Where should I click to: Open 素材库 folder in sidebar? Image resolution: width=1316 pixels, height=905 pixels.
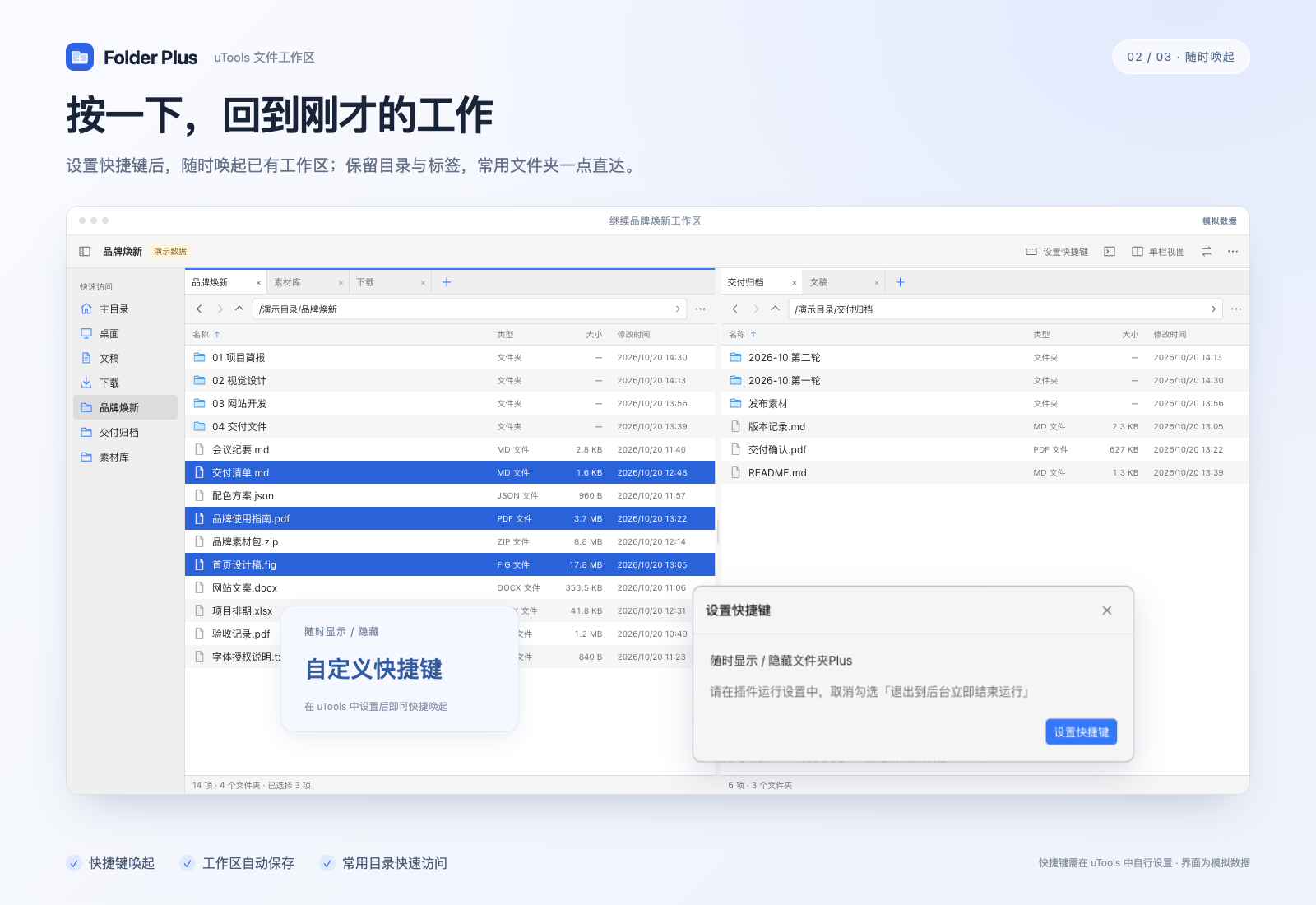coord(125,457)
